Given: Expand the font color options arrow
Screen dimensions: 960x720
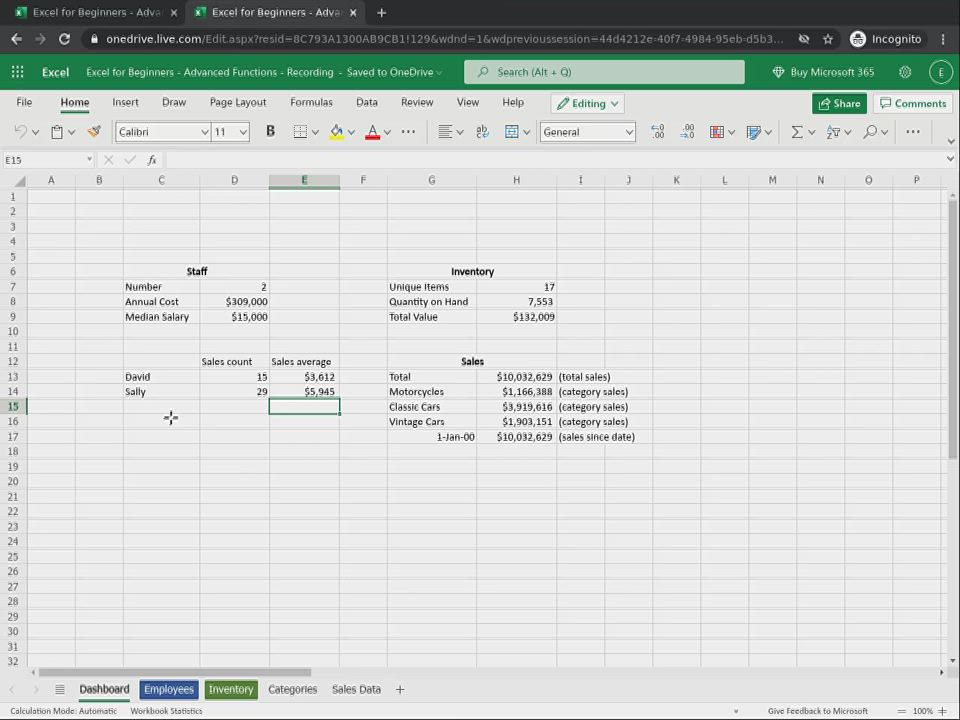Looking at the screenshot, I should tap(387, 132).
